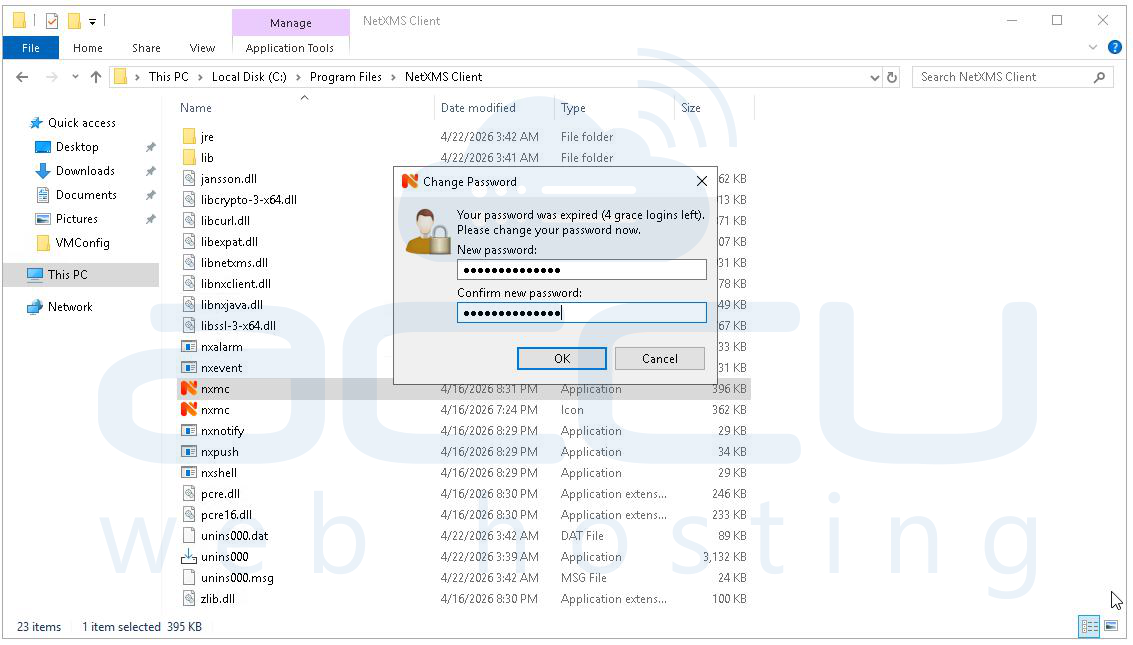
Task: Select libcurl.dll file icon
Action: tap(189, 220)
